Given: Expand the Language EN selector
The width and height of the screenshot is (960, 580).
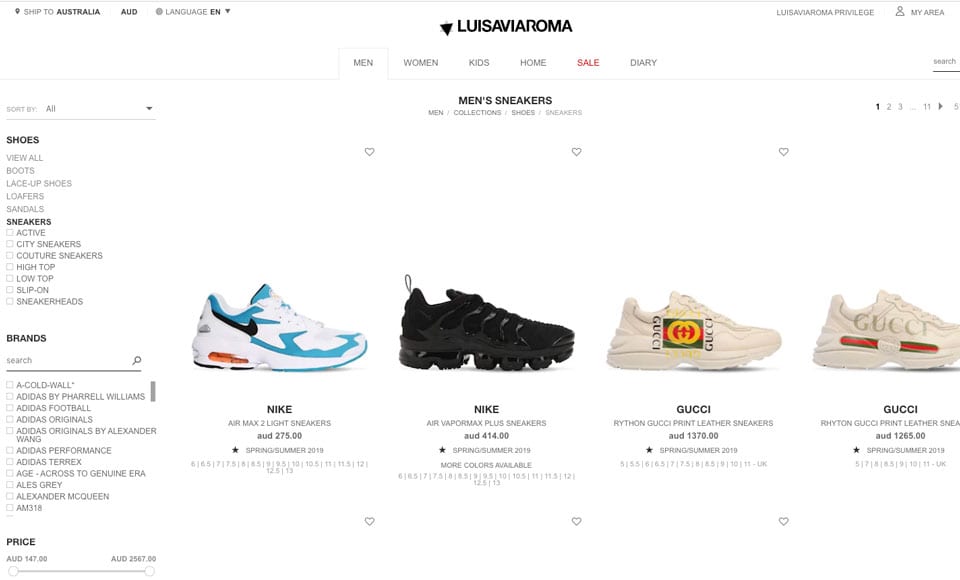Looking at the screenshot, I should [x=193, y=12].
